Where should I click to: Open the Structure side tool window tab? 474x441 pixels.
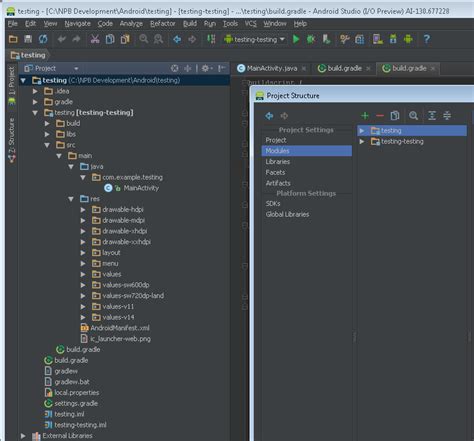[12, 140]
